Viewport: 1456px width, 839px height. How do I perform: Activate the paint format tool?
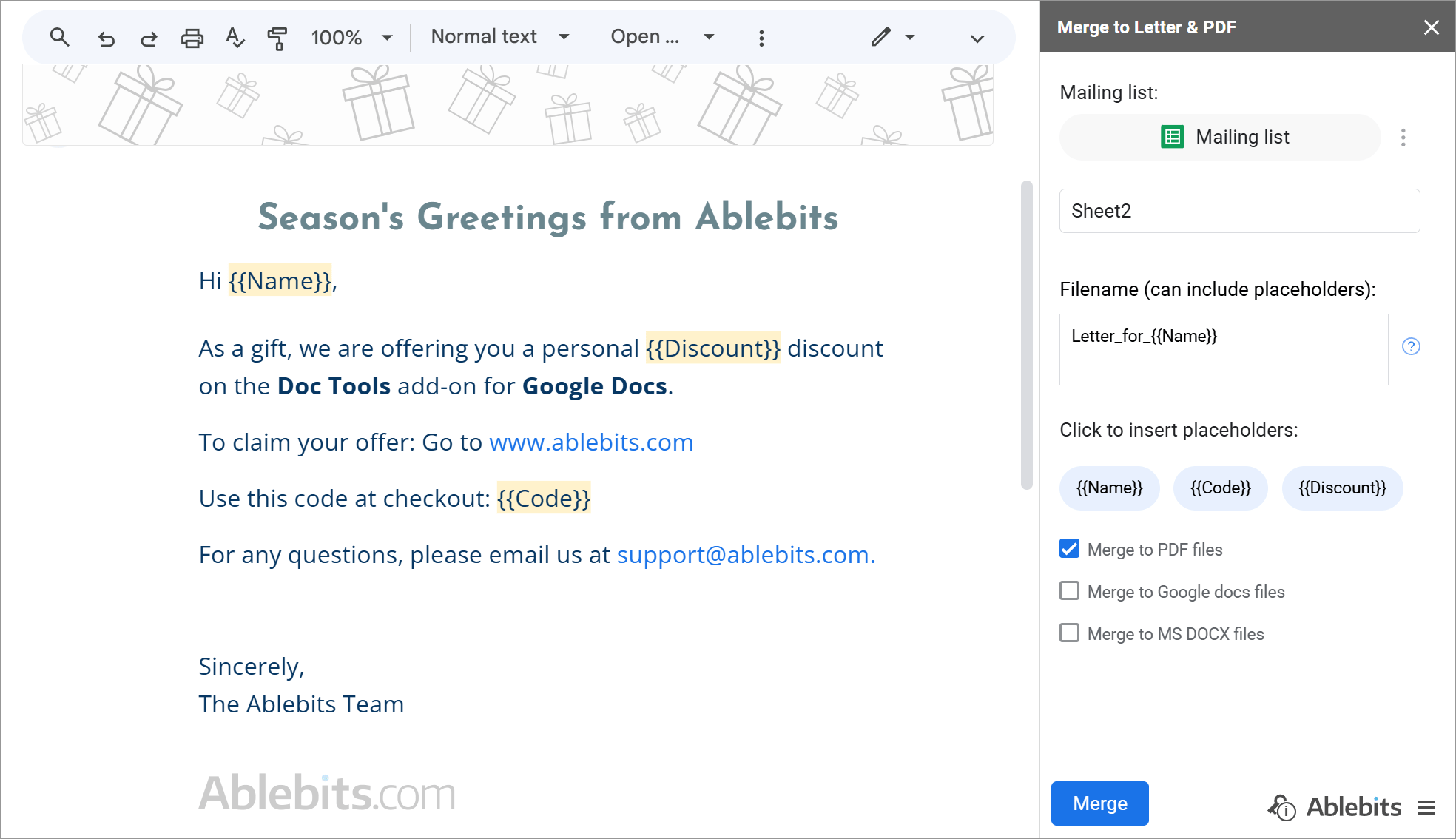pyautogui.click(x=277, y=38)
